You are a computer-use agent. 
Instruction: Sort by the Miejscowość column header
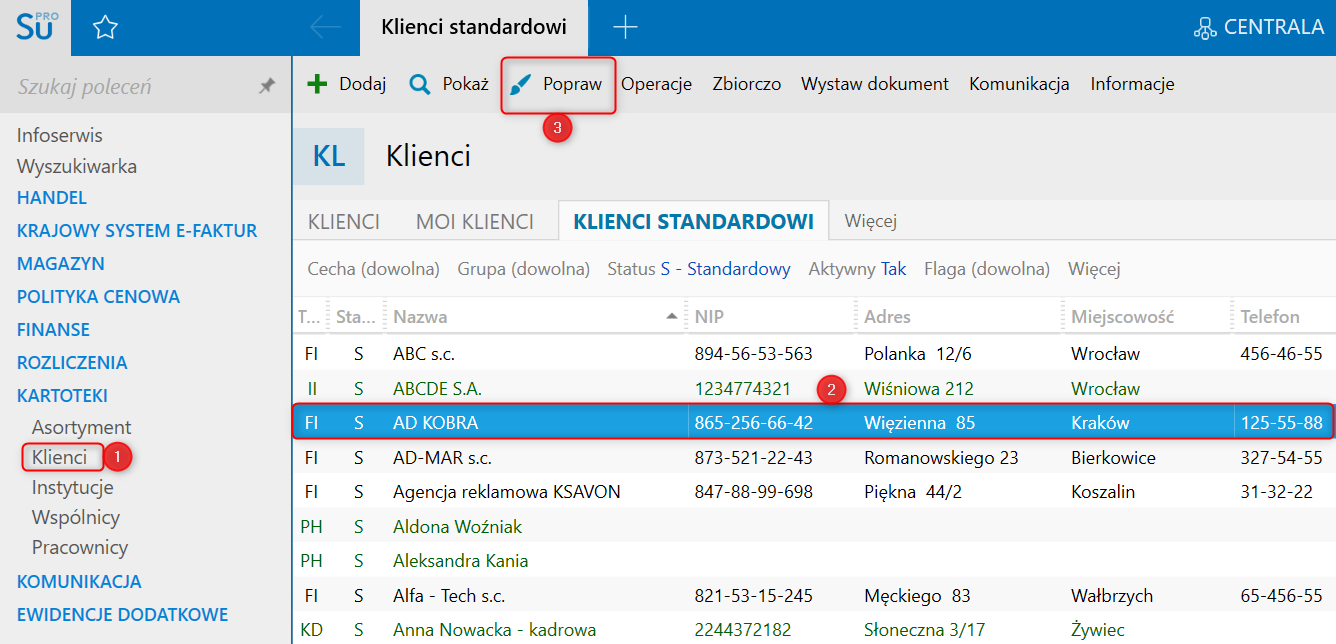click(1122, 317)
